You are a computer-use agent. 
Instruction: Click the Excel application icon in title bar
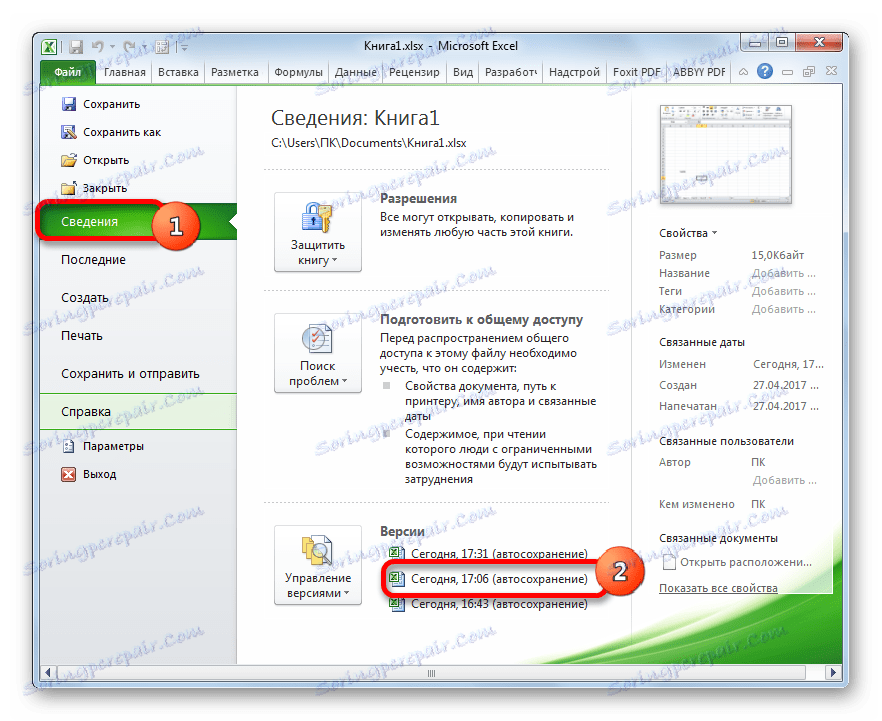click(x=50, y=47)
